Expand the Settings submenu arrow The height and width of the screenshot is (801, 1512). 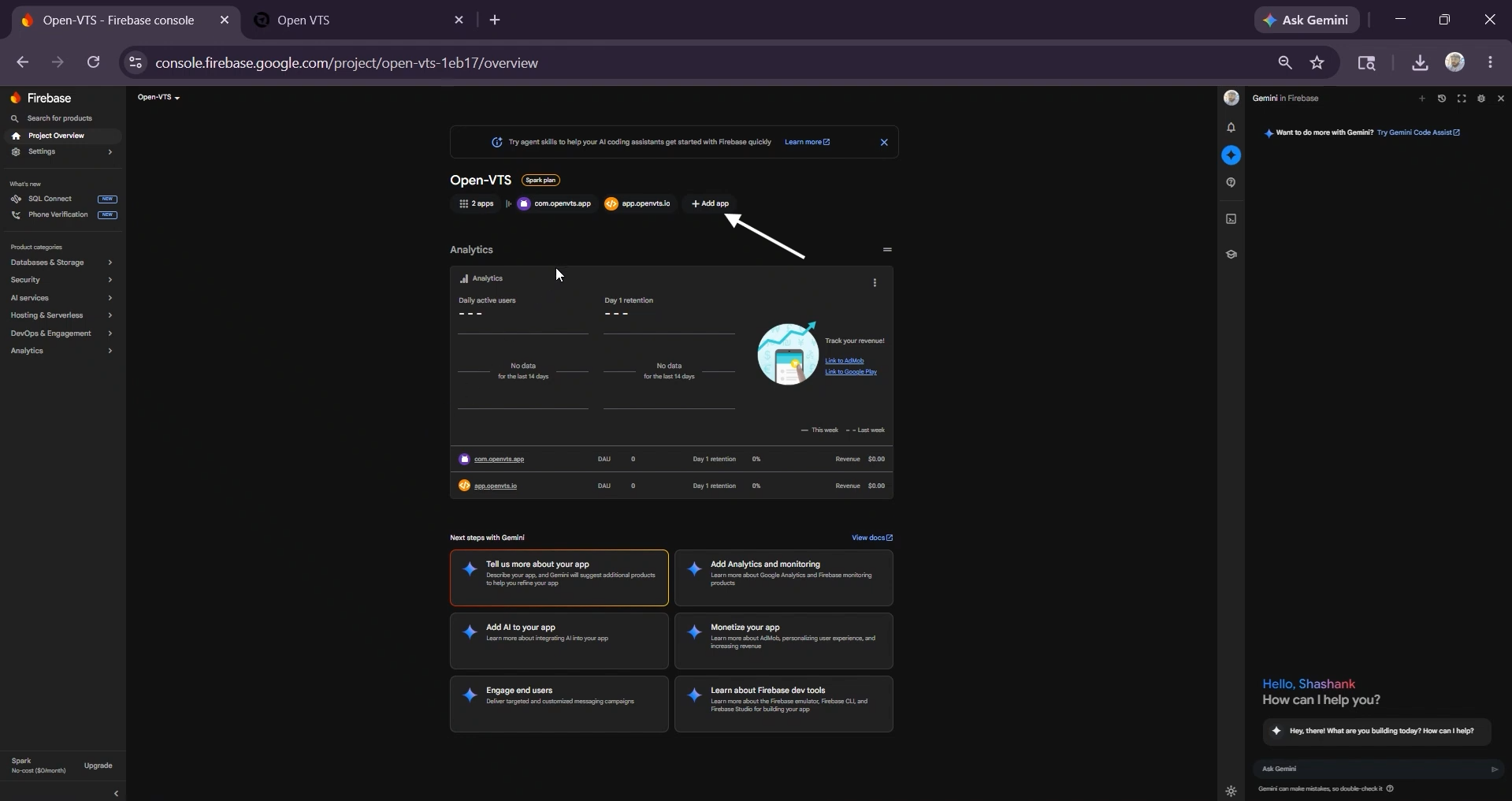(x=110, y=152)
